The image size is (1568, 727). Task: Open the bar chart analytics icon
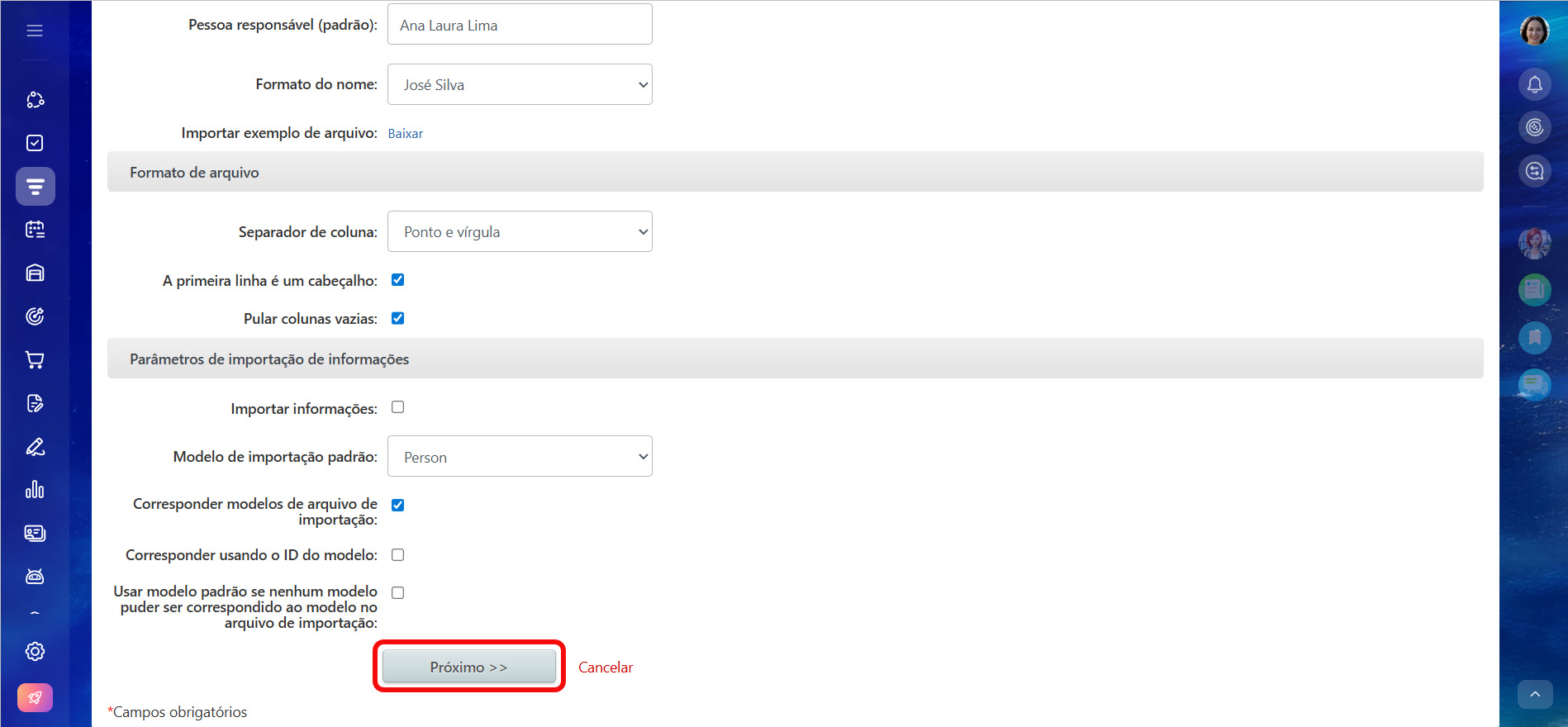35,490
